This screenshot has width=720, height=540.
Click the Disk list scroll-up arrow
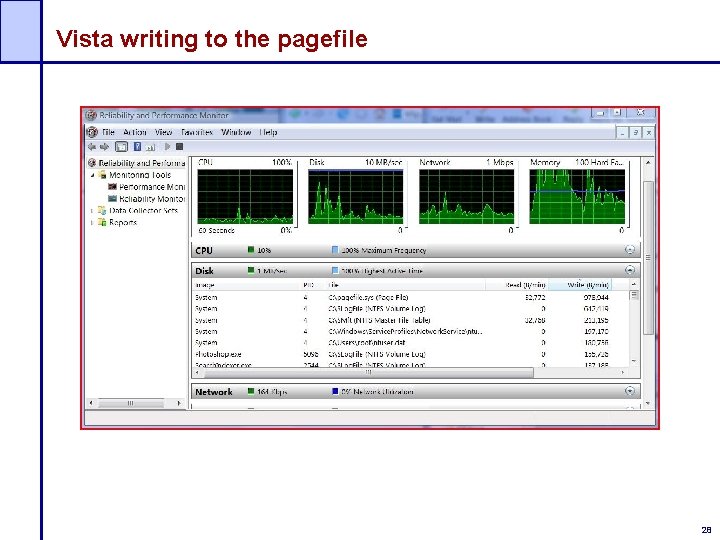click(x=634, y=285)
